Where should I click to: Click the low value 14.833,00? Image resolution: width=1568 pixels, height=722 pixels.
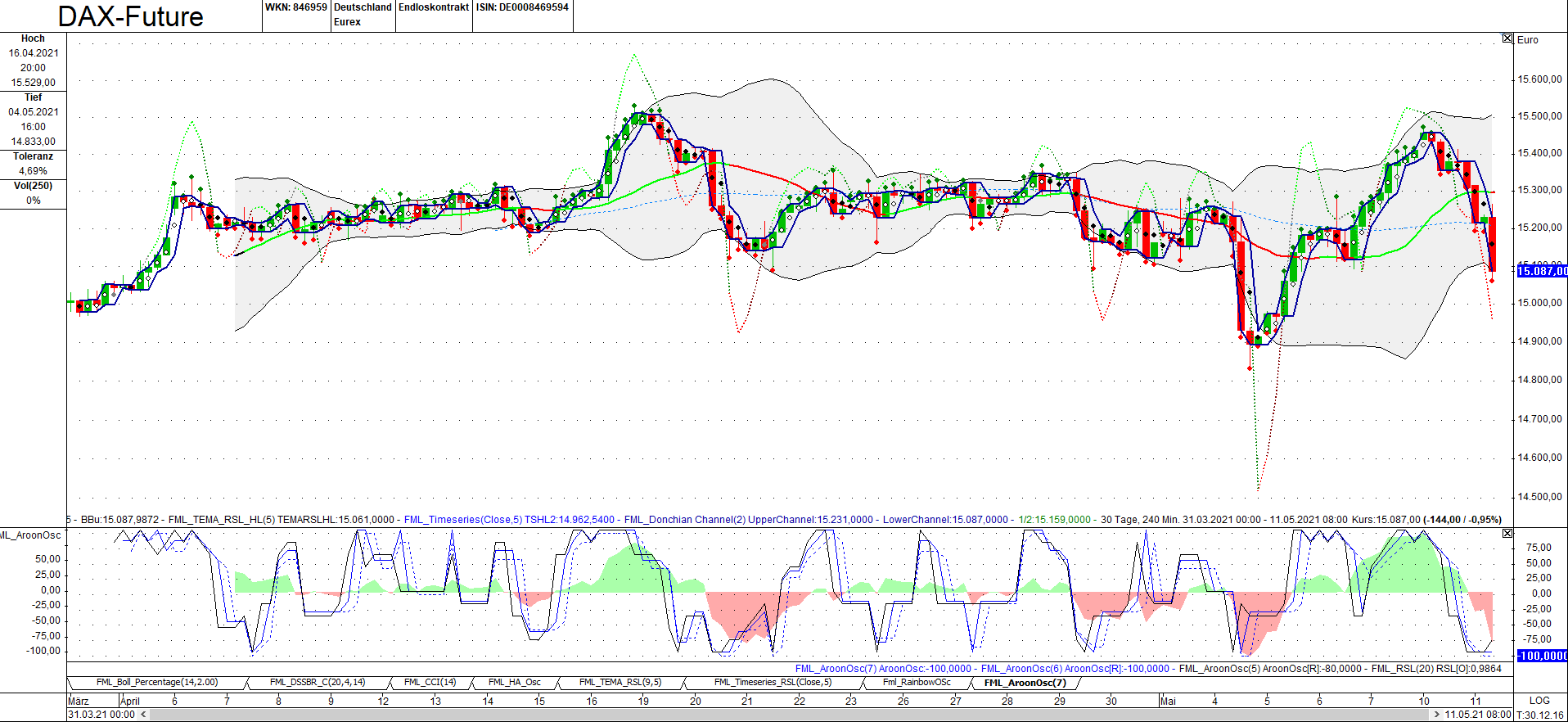pyautogui.click(x=33, y=142)
